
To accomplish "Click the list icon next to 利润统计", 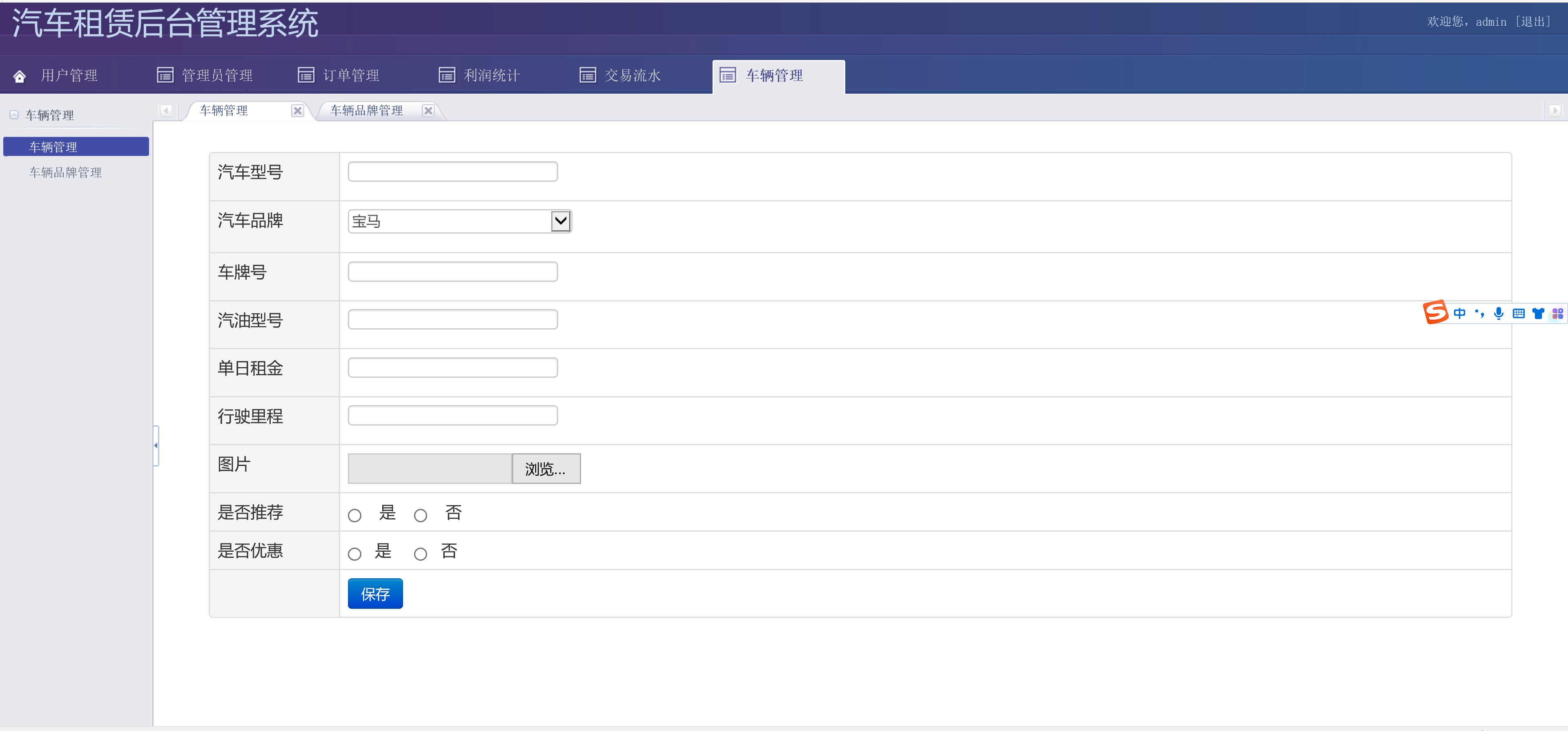I will point(447,75).
